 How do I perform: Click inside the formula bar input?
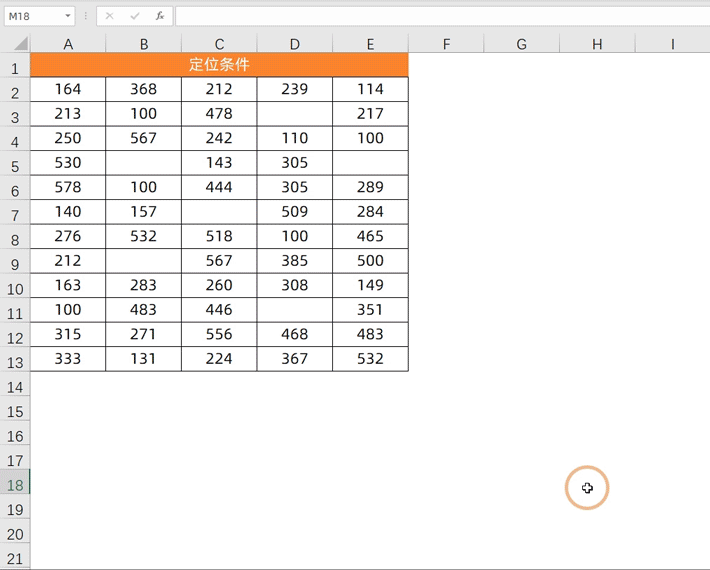pyautogui.click(x=442, y=16)
